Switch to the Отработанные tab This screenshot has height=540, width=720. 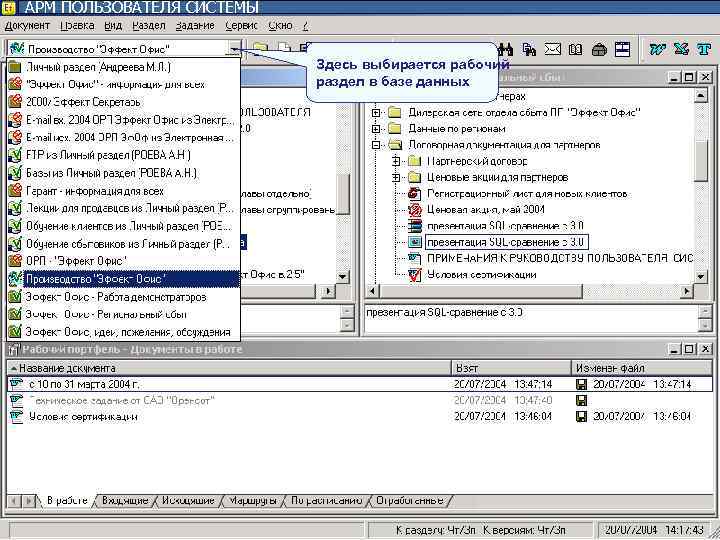coord(410,501)
